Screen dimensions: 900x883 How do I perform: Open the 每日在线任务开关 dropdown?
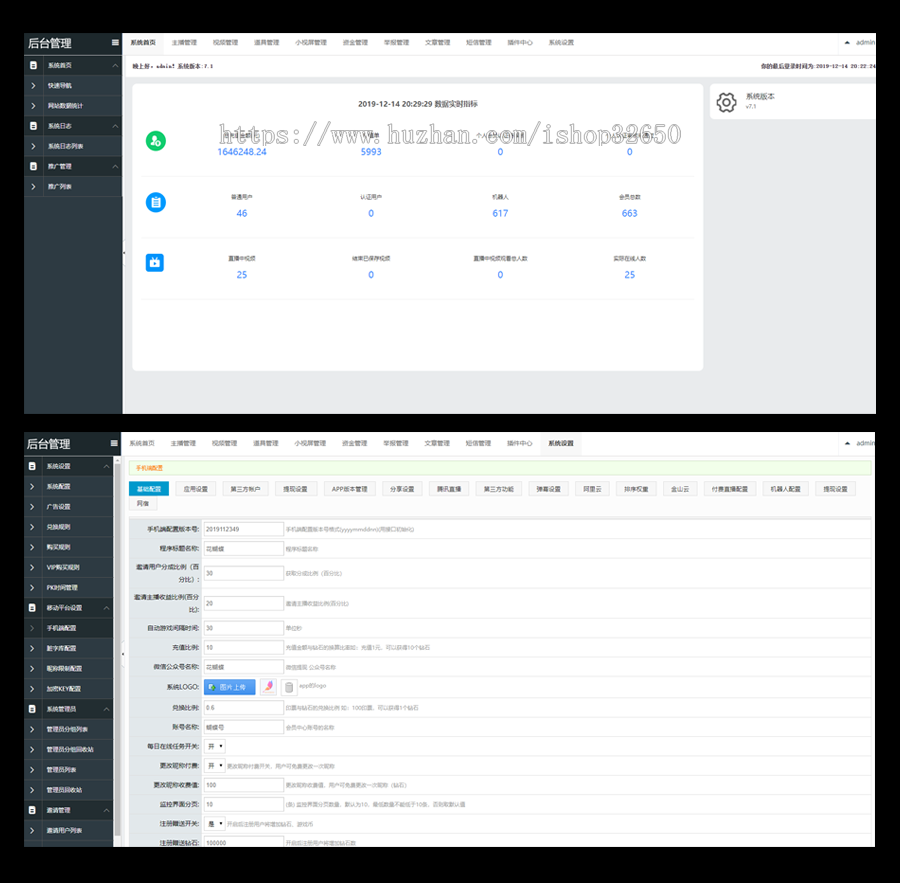tap(215, 746)
